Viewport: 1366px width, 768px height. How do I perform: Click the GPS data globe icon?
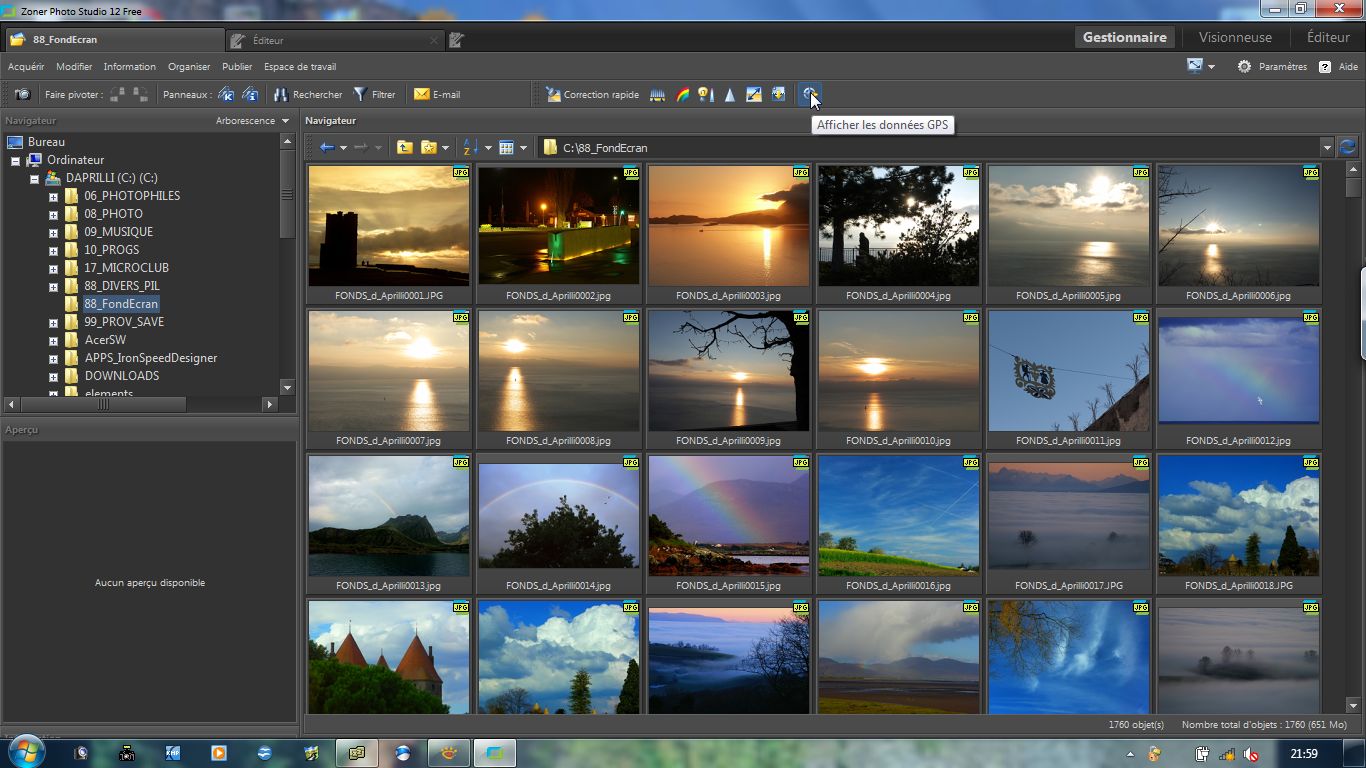point(807,94)
